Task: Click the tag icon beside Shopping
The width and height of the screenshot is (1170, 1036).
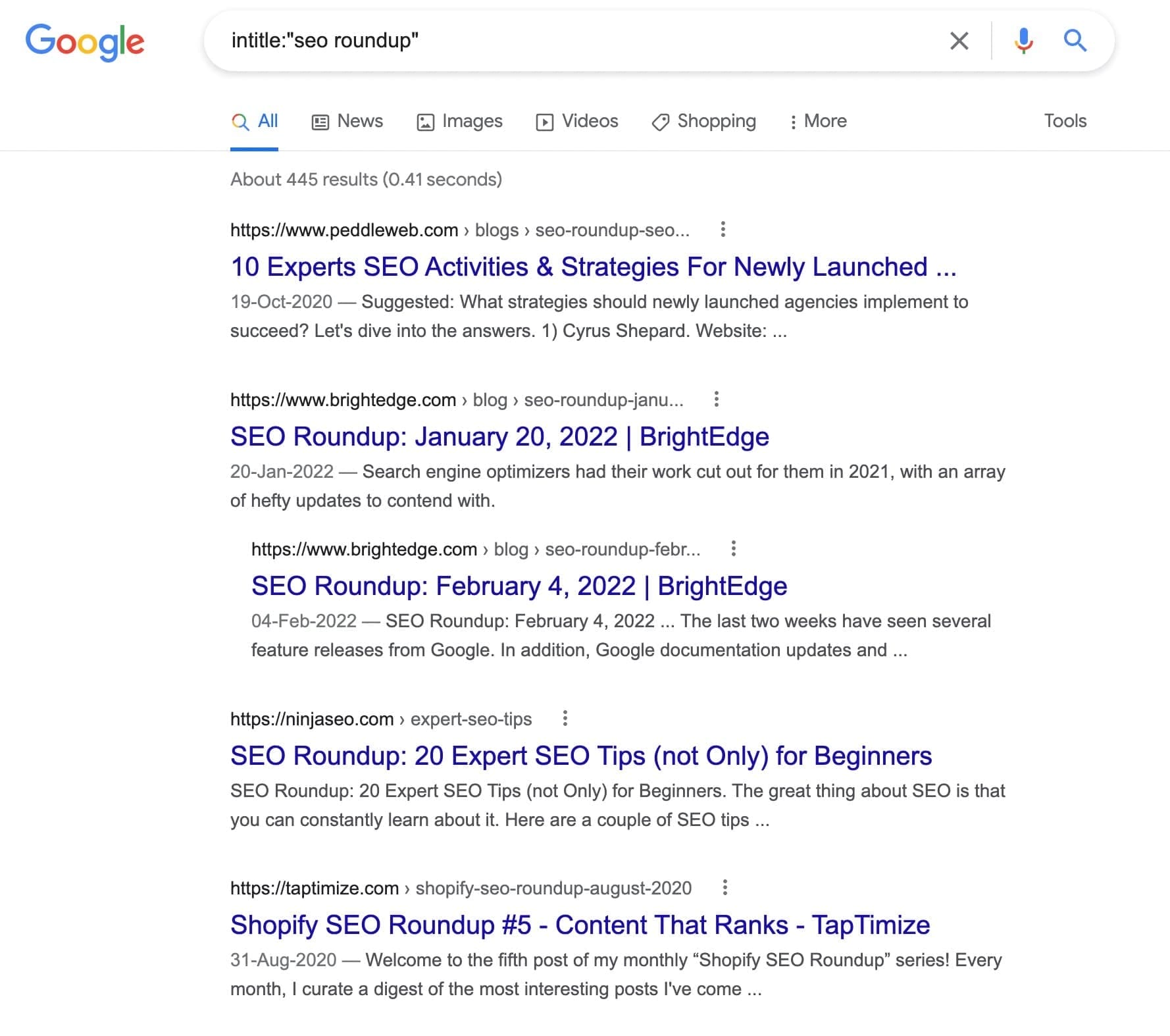Action: click(660, 122)
